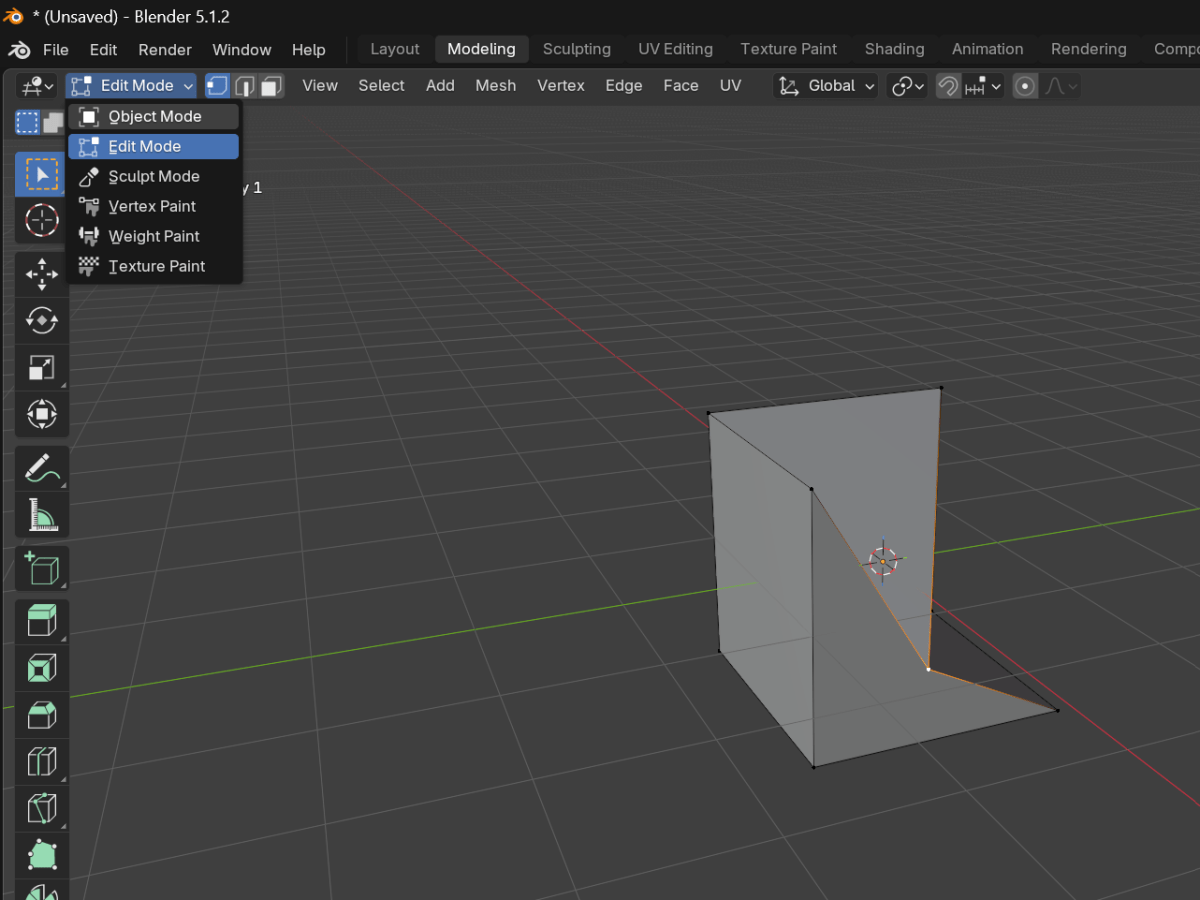The height and width of the screenshot is (900, 1200).
Task: Select the Loop Cut tool
Action: 41,762
